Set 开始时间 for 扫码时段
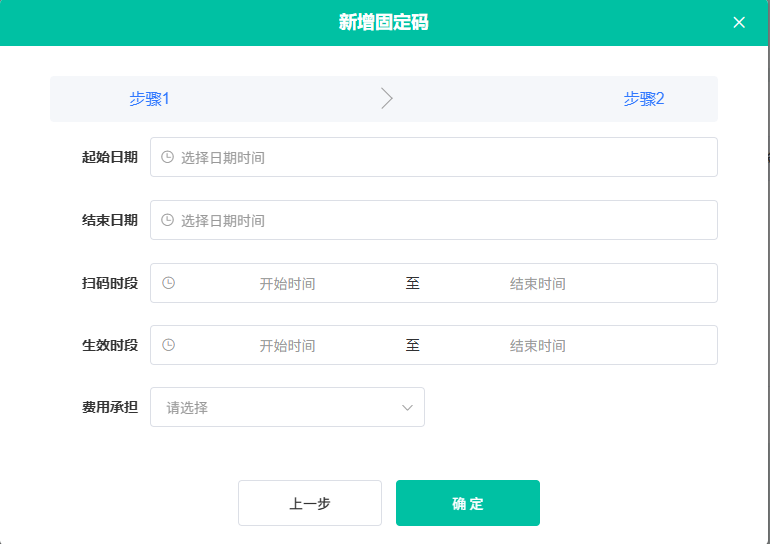 tap(287, 283)
